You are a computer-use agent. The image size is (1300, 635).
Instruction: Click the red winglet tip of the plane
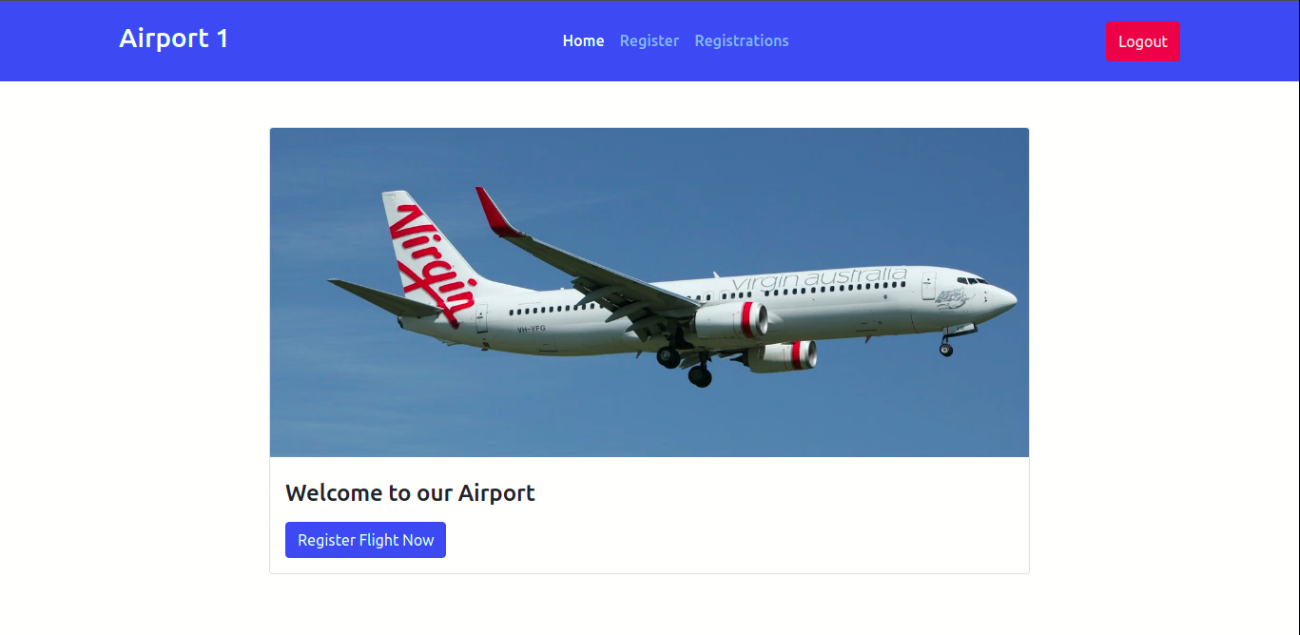tap(496, 211)
